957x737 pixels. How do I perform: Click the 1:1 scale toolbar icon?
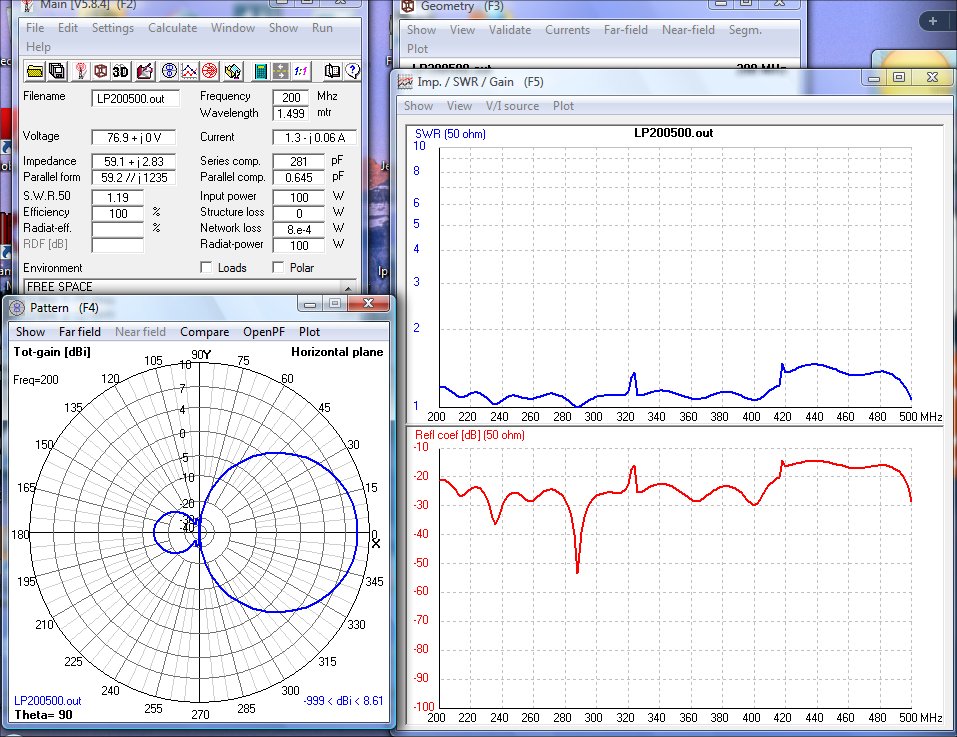(302, 71)
